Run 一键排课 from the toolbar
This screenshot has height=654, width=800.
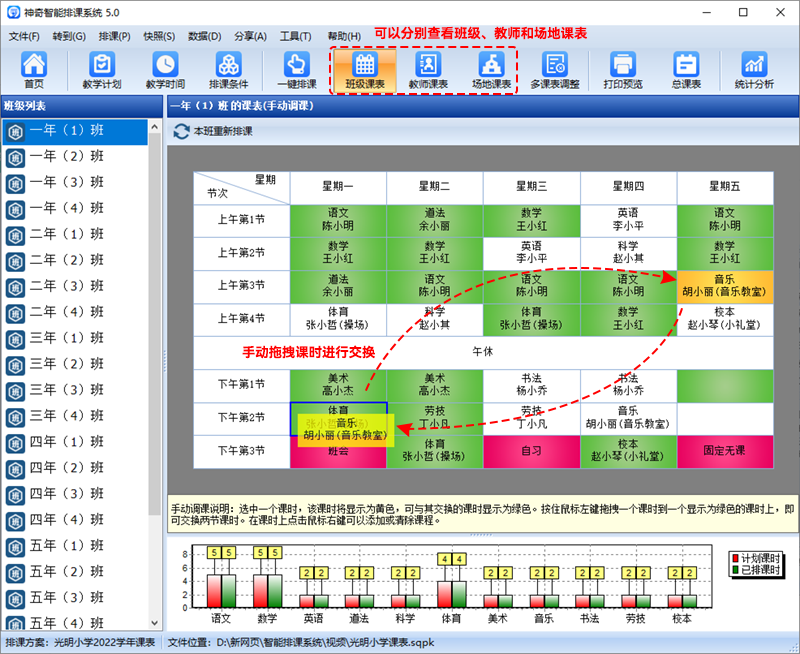[x=297, y=70]
